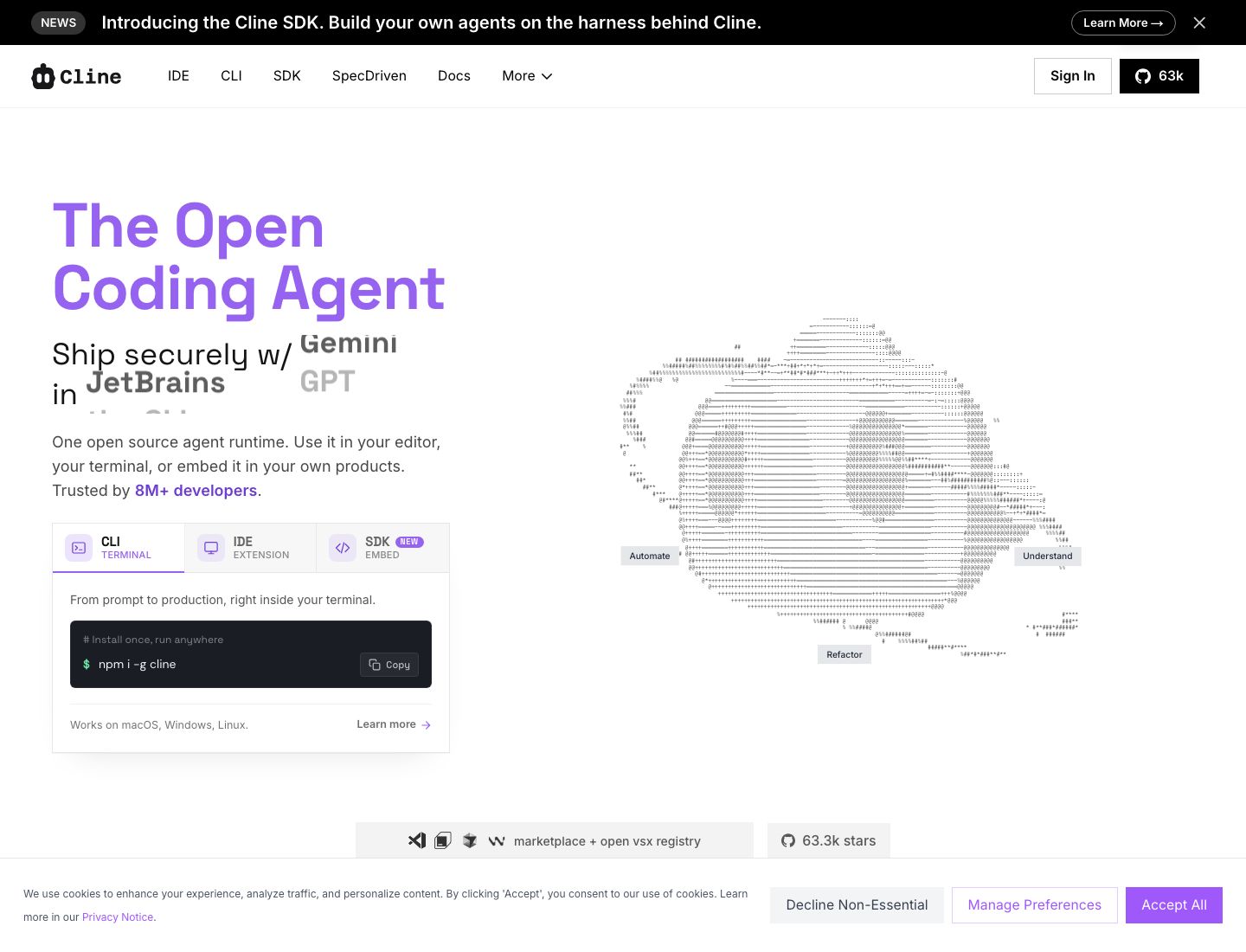
Task: Open the SDK navigation item
Action: click(x=287, y=76)
